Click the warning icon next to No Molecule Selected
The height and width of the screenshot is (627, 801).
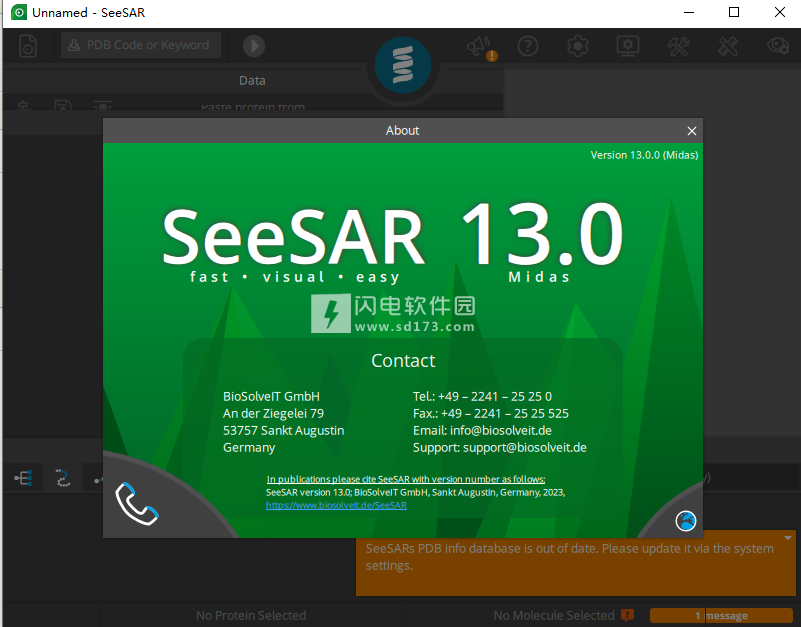click(x=627, y=615)
